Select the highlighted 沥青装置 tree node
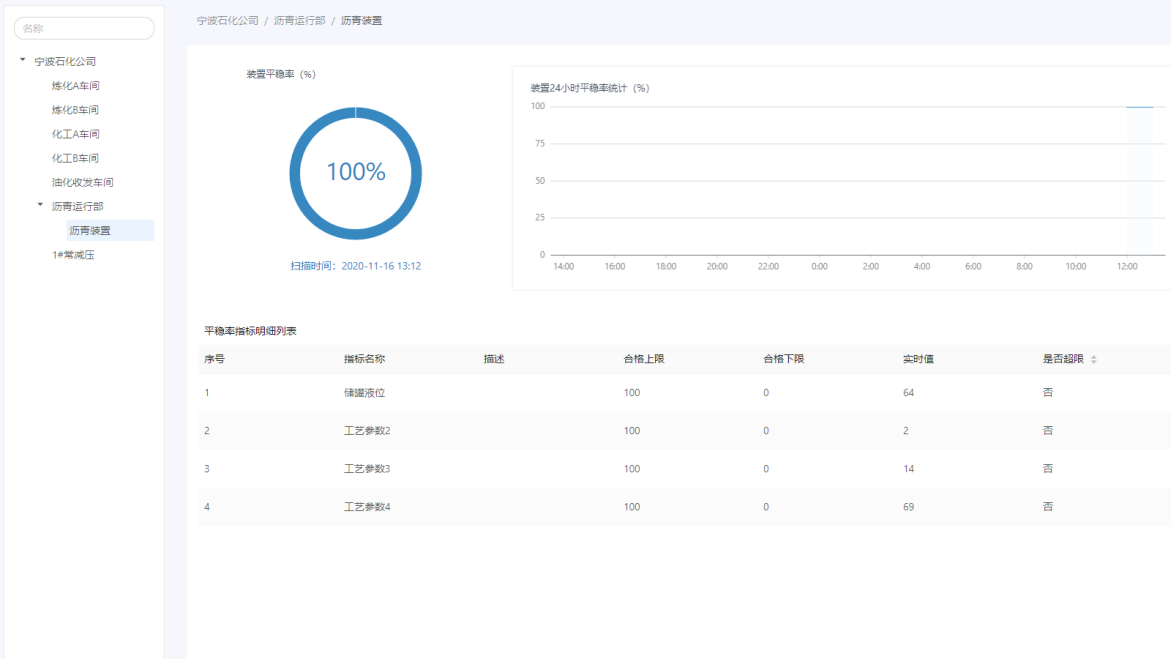 pos(91,231)
